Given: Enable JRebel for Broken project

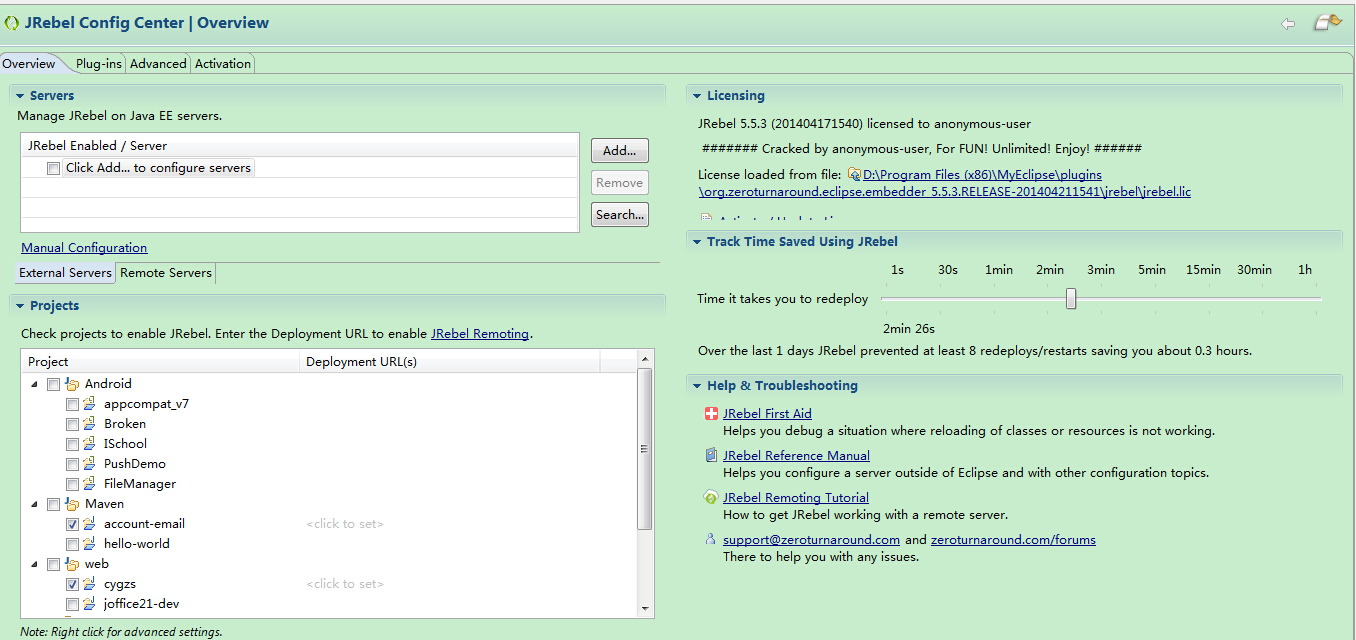Looking at the screenshot, I should pyautogui.click(x=72, y=424).
